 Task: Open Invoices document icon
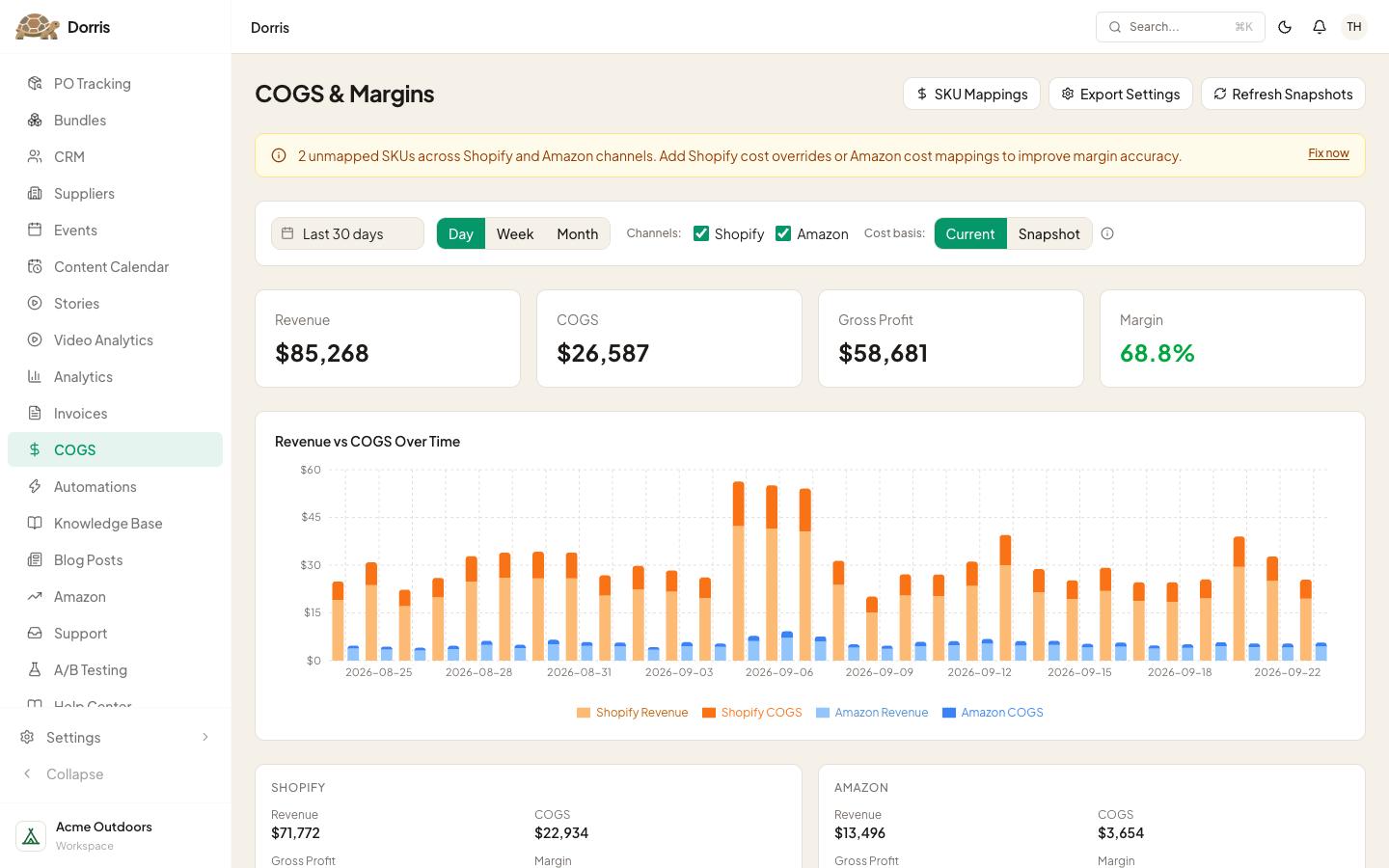tap(35, 413)
